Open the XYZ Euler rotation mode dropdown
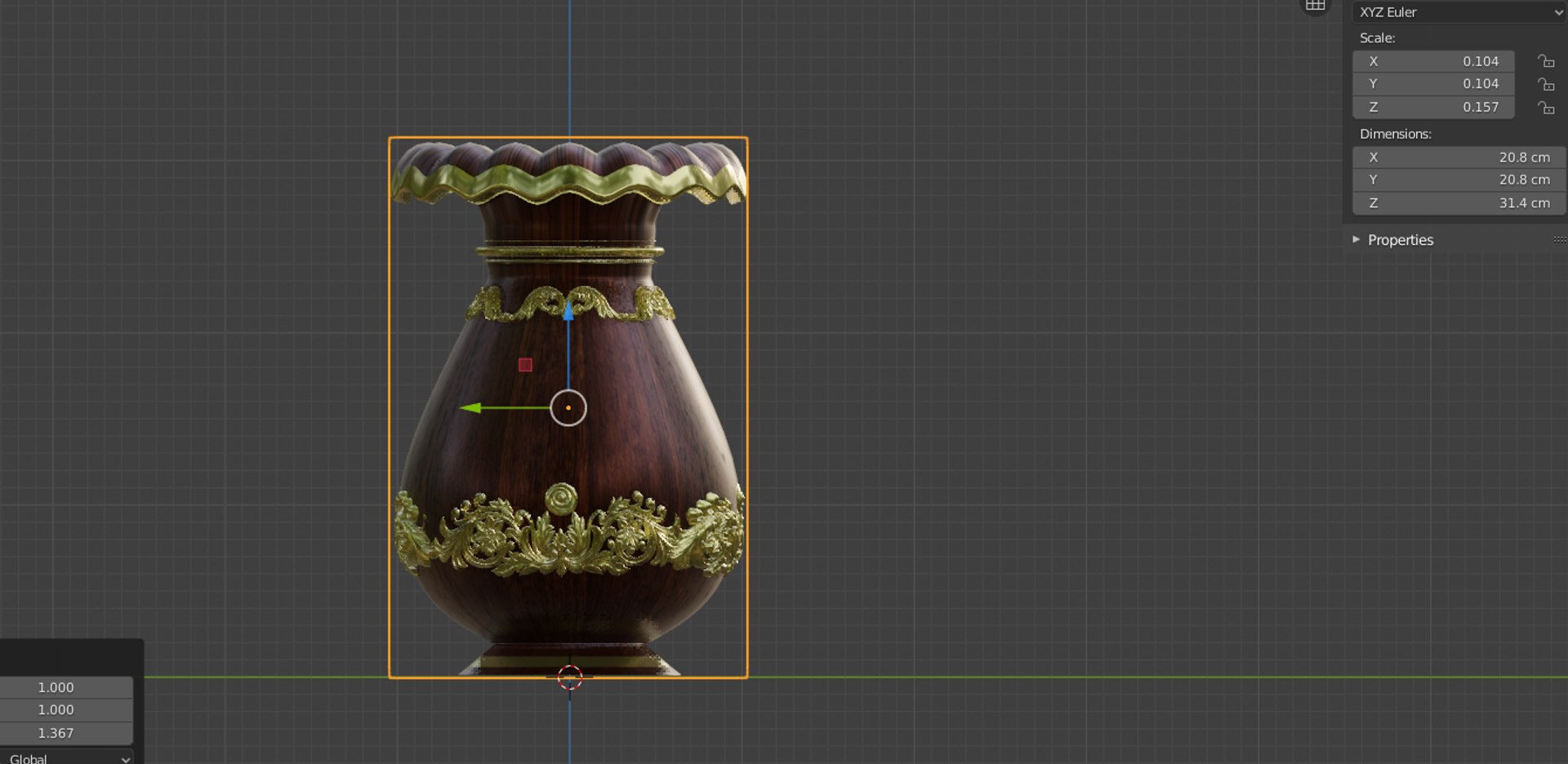This screenshot has height=764, width=1568. [1459, 12]
